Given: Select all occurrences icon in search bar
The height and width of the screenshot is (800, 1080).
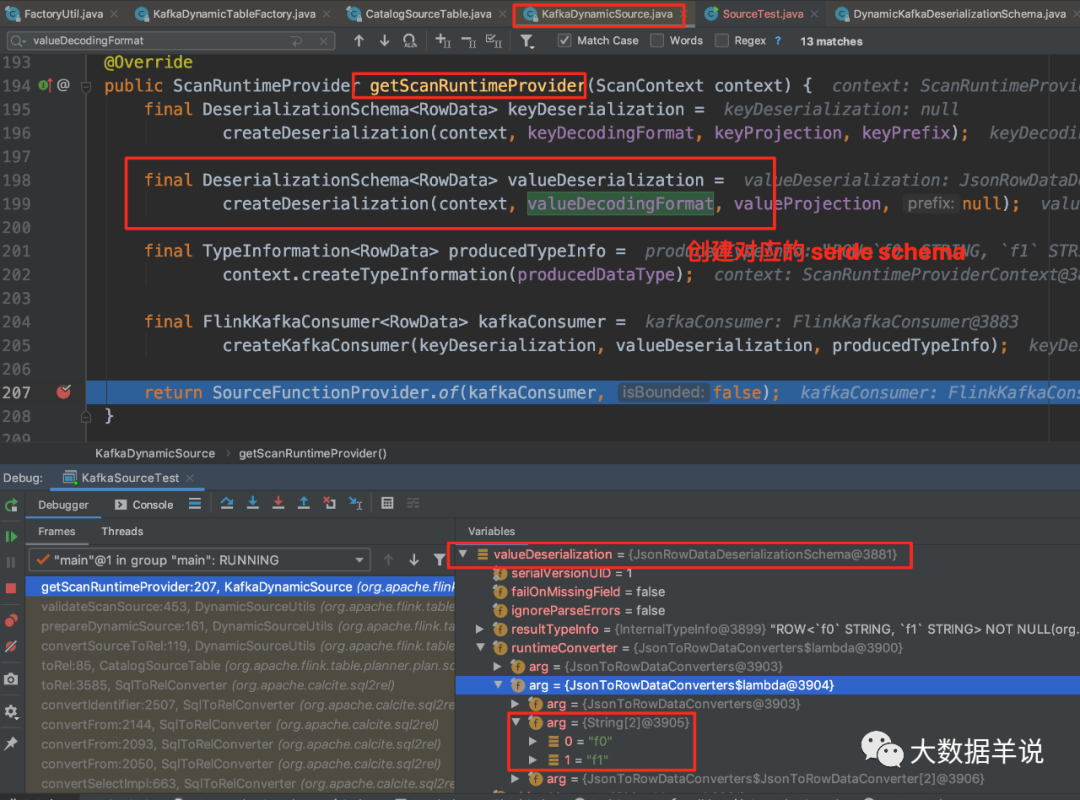Looking at the screenshot, I should click(494, 41).
